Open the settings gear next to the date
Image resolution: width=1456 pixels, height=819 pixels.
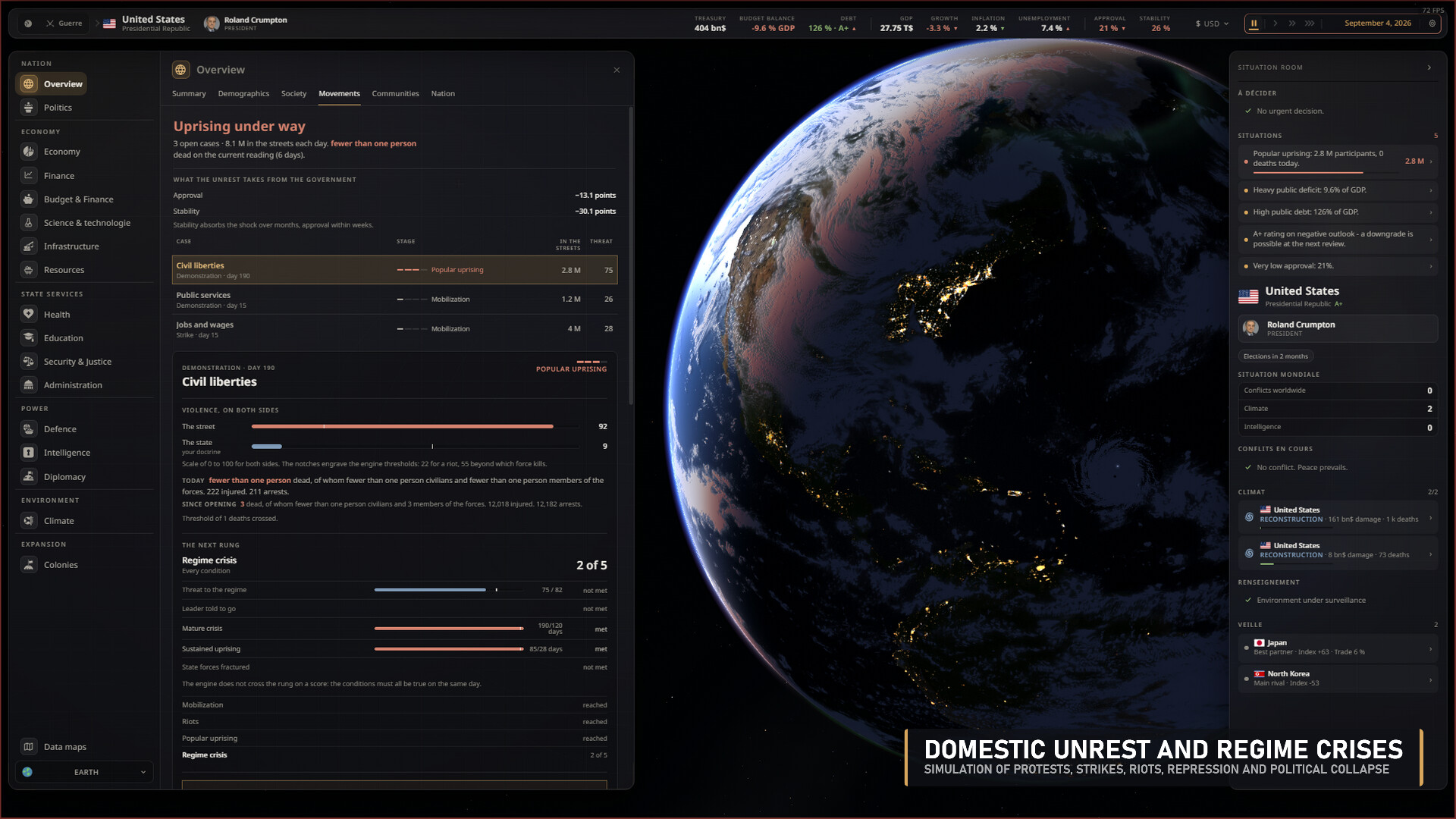(x=1432, y=24)
